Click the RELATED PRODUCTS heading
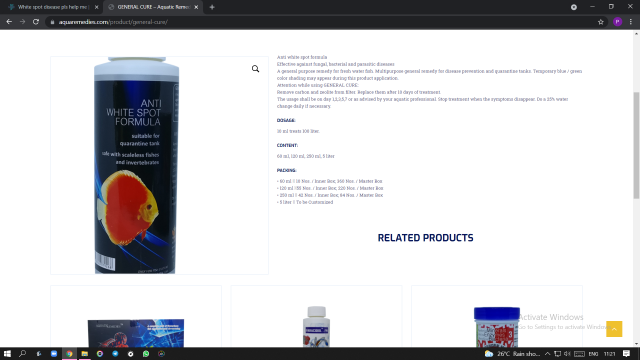This screenshot has height=360, width=640. [425, 238]
